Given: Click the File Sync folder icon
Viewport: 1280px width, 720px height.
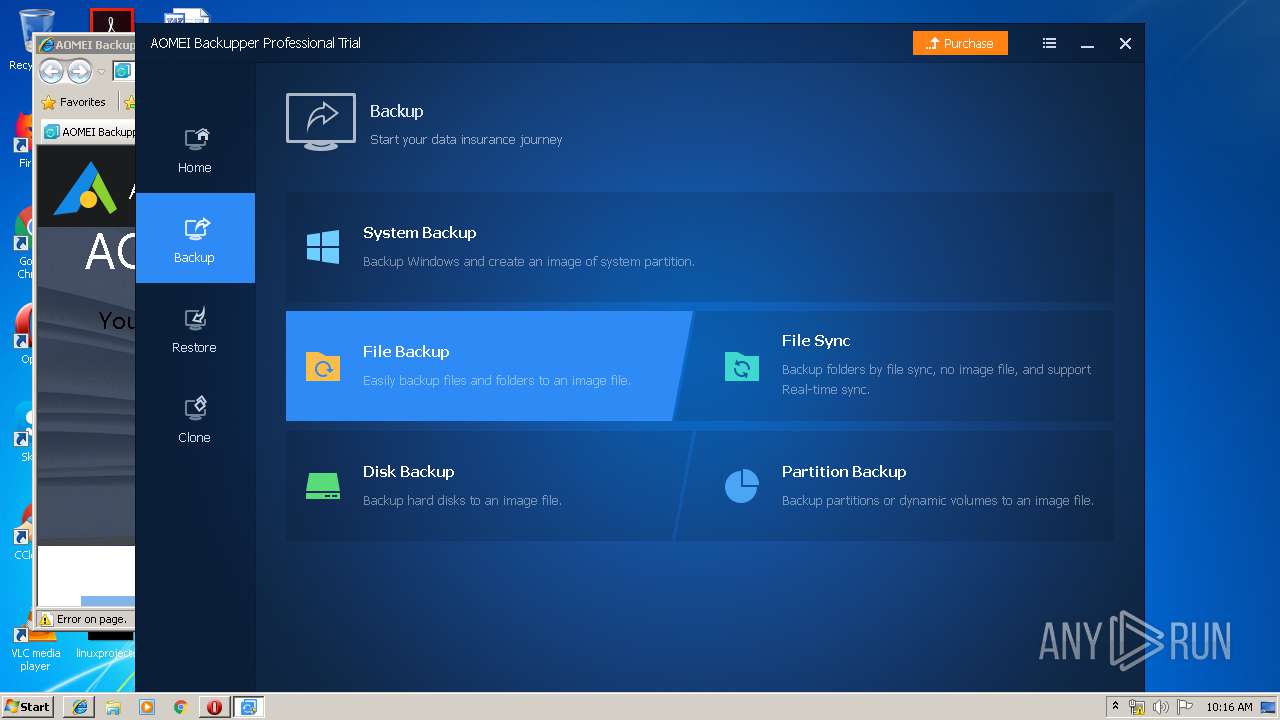Looking at the screenshot, I should point(742,366).
